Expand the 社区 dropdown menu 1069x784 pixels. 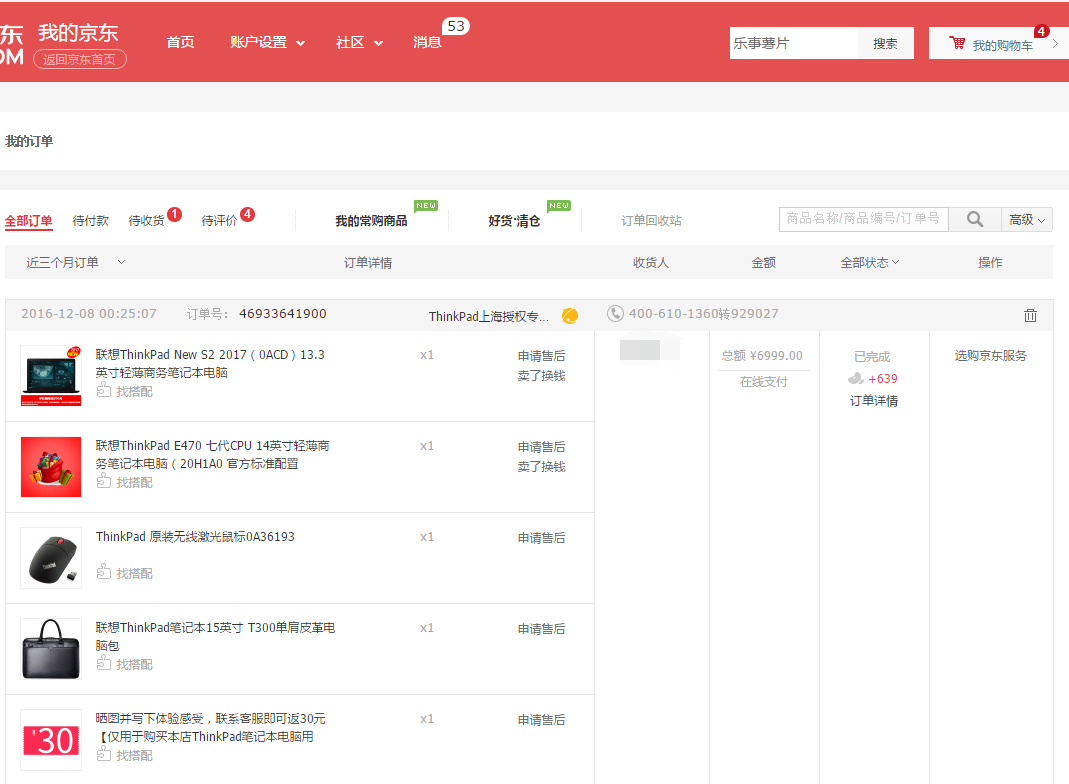pos(359,42)
